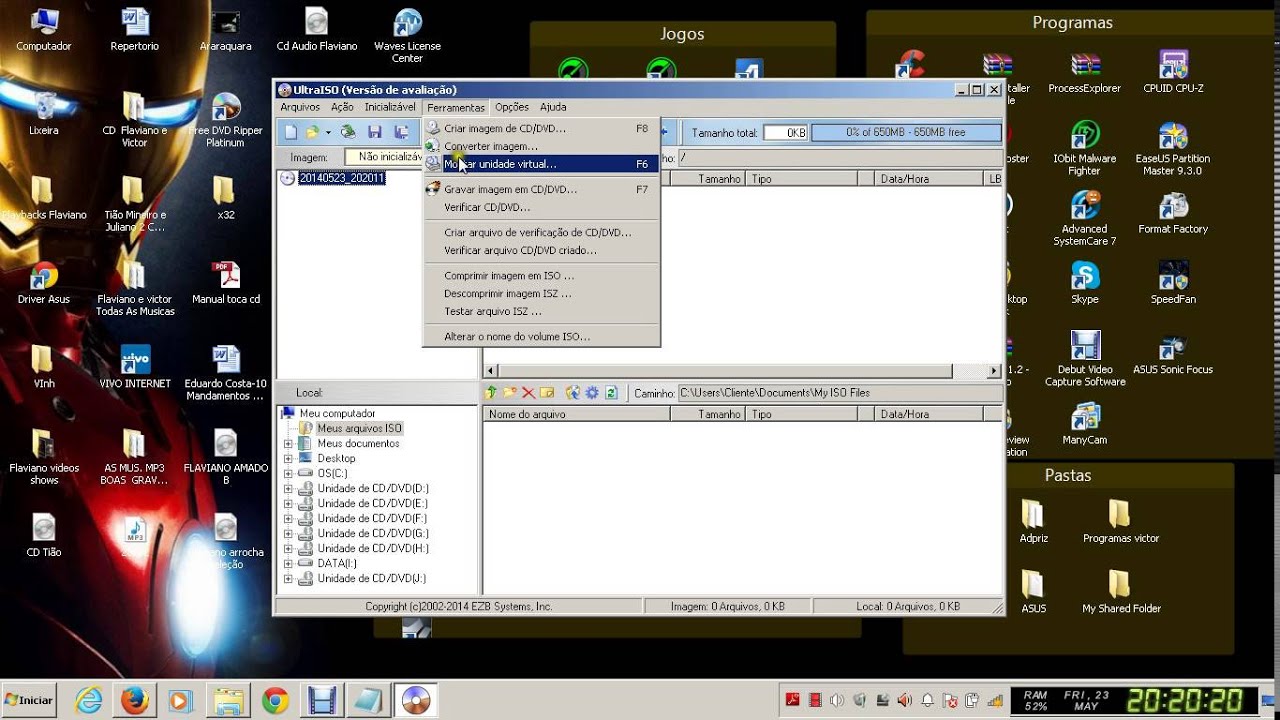1280x720 pixels.
Task: Select Gravar imagem em CD/DVD entry
Action: (x=541, y=189)
